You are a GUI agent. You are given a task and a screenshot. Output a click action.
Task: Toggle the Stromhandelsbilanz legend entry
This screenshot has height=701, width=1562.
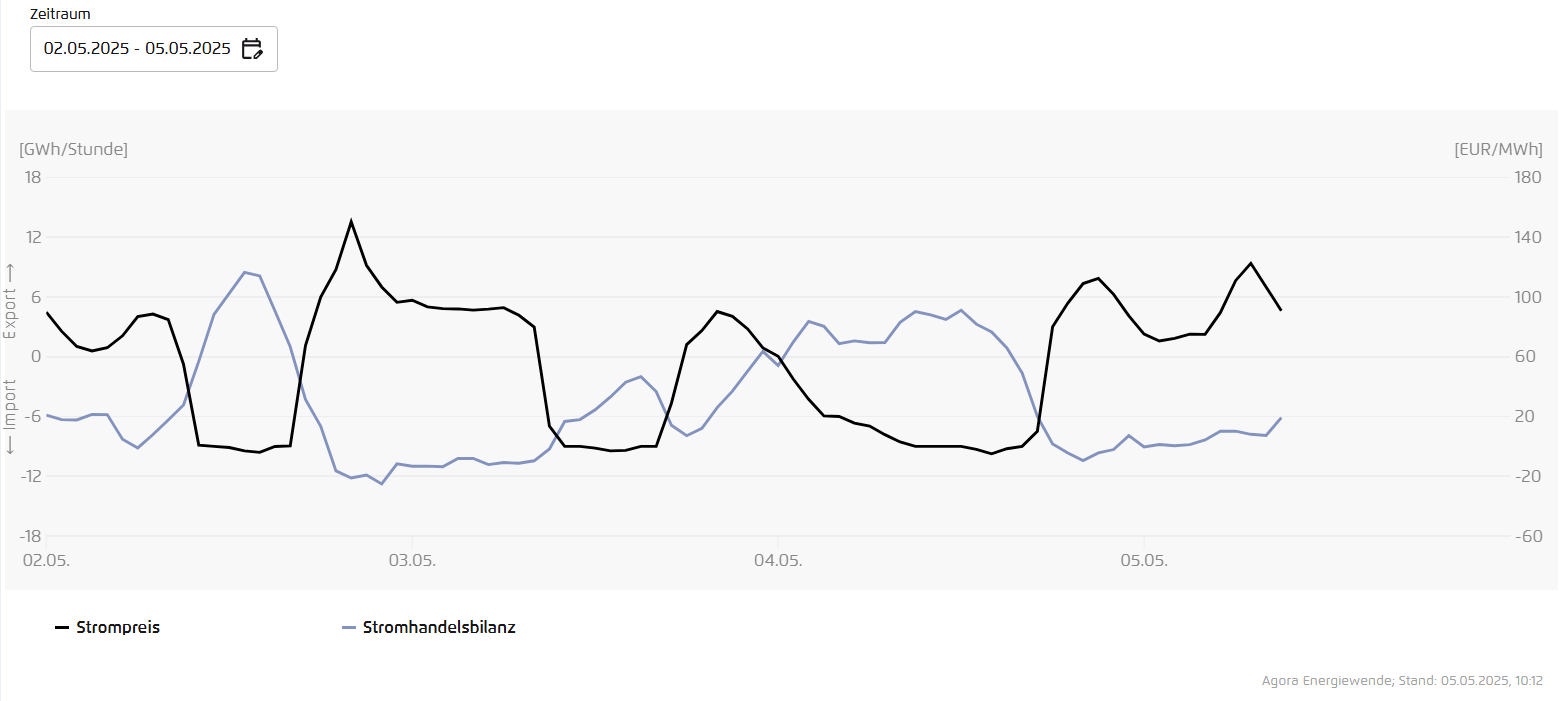coord(439,628)
